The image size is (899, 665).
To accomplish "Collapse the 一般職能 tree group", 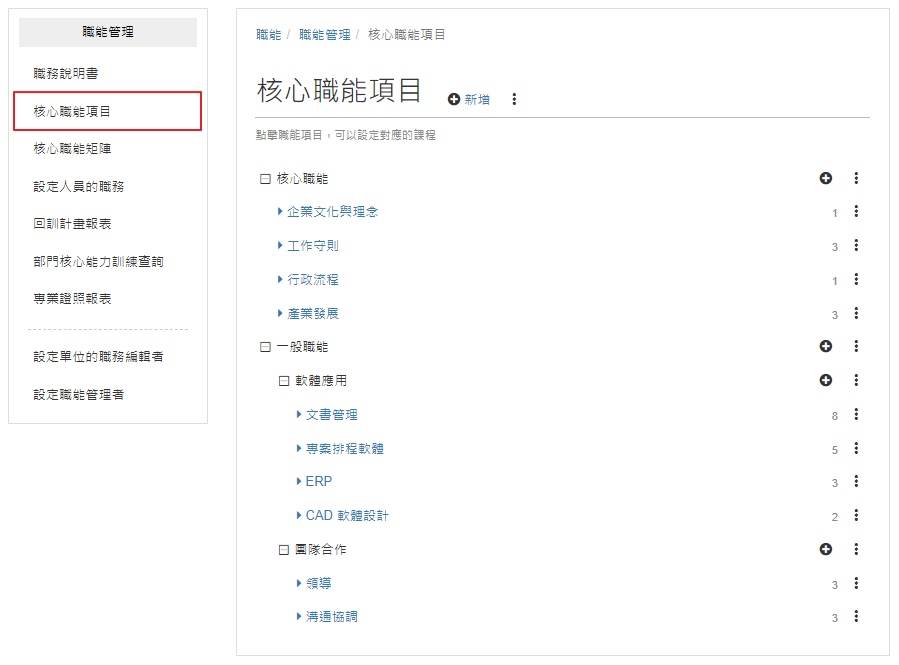I will (x=265, y=347).
